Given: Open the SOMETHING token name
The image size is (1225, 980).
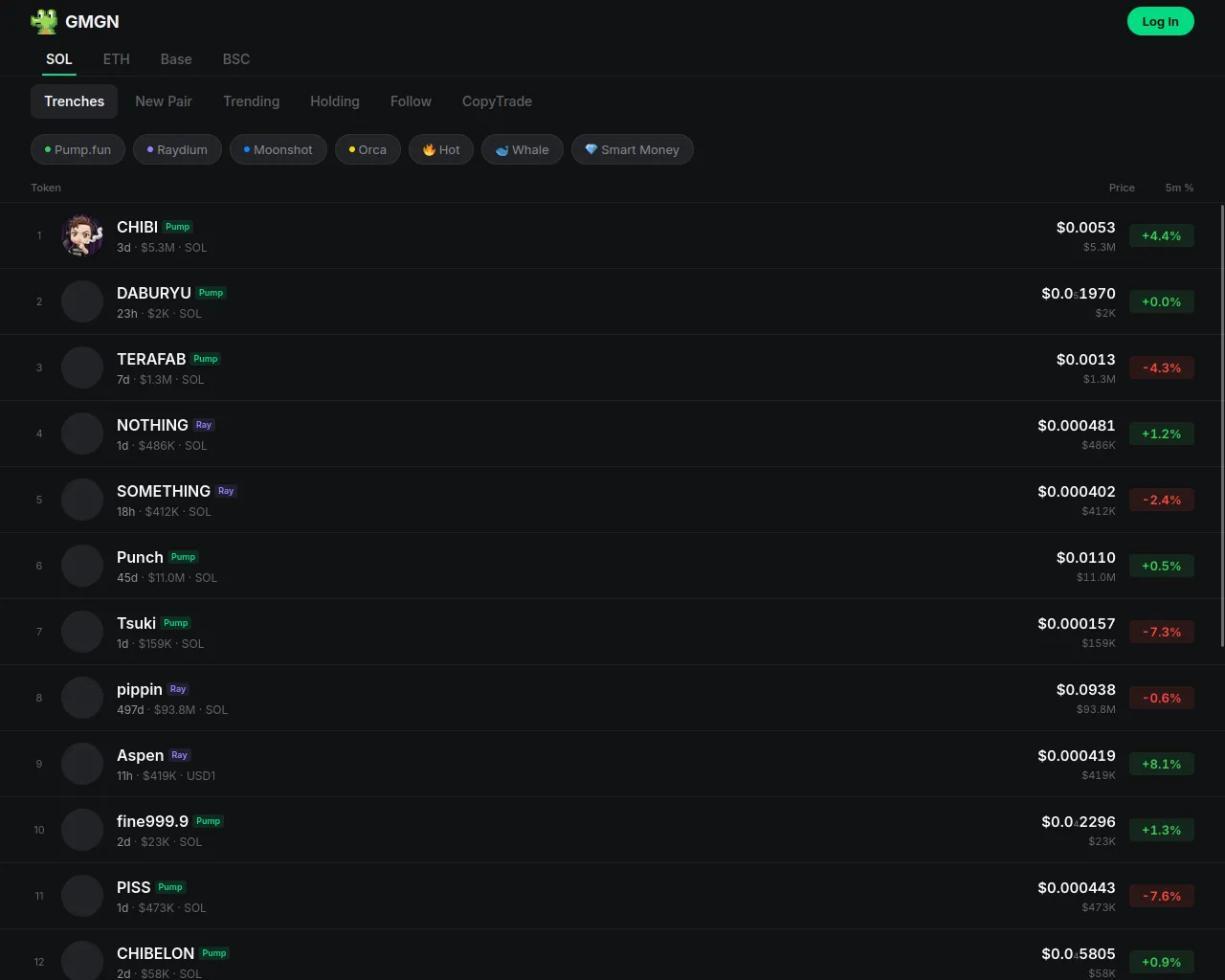Looking at the screenshot, I should pos(164,491).
